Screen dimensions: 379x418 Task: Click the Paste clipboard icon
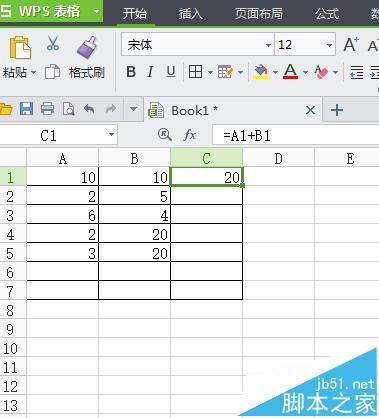[x=20, y=48]
